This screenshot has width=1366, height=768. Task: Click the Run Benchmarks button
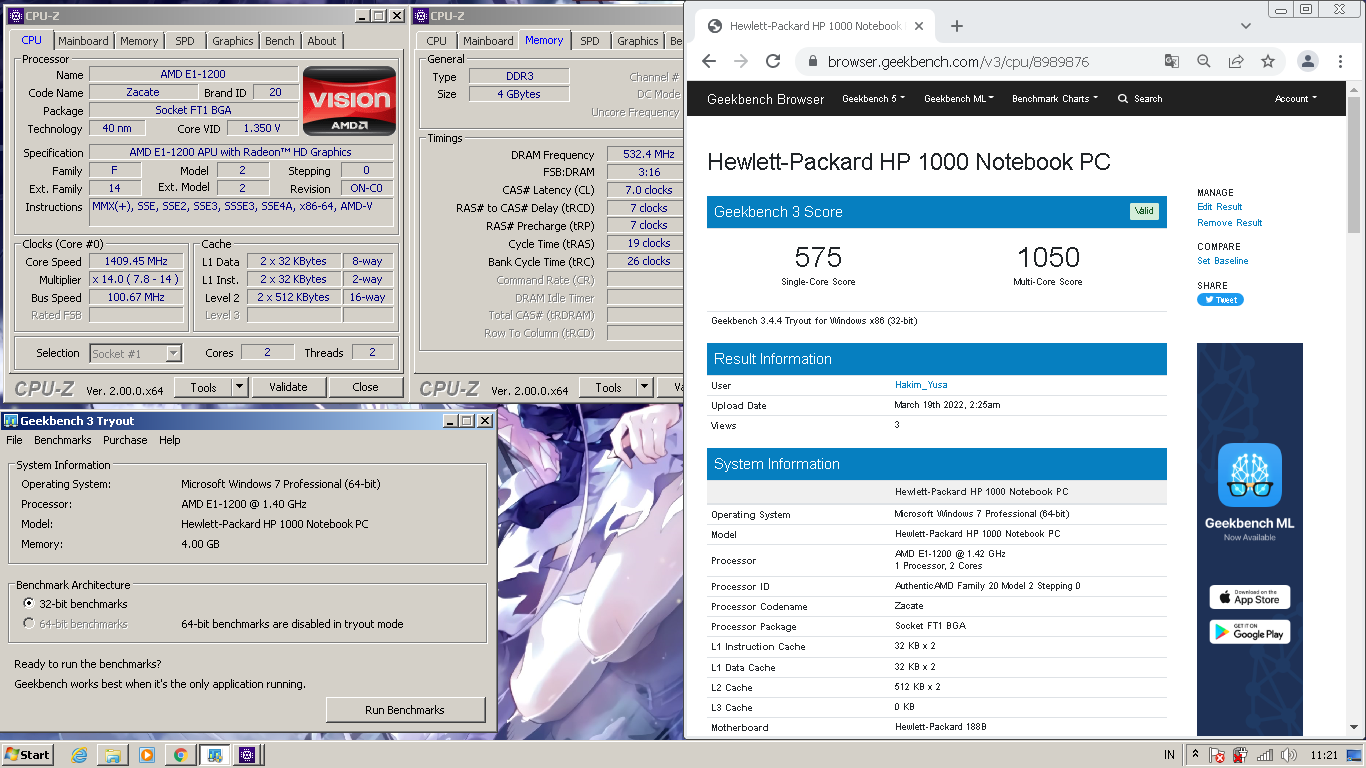coord(405,710)
